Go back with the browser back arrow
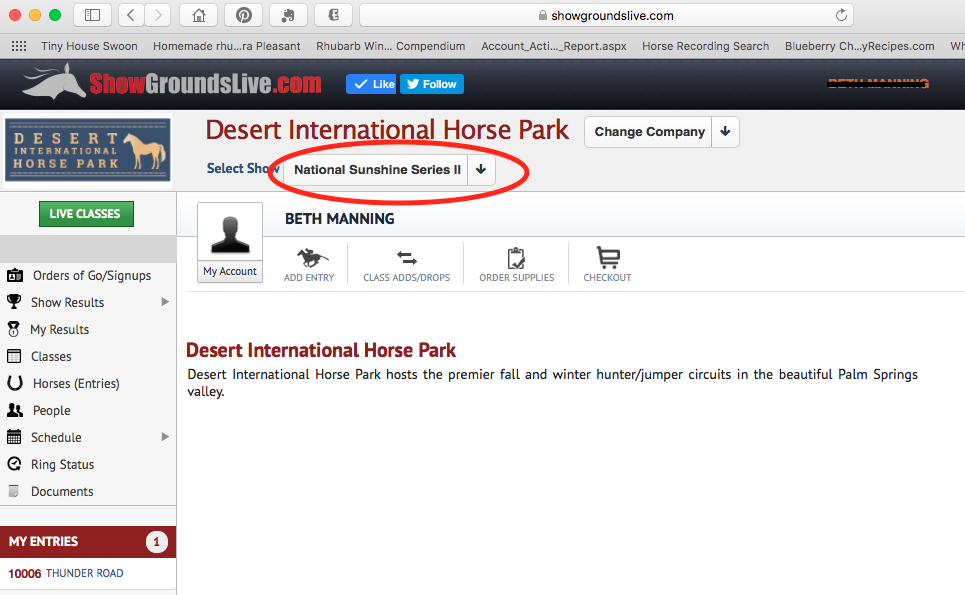 [131, 15]
